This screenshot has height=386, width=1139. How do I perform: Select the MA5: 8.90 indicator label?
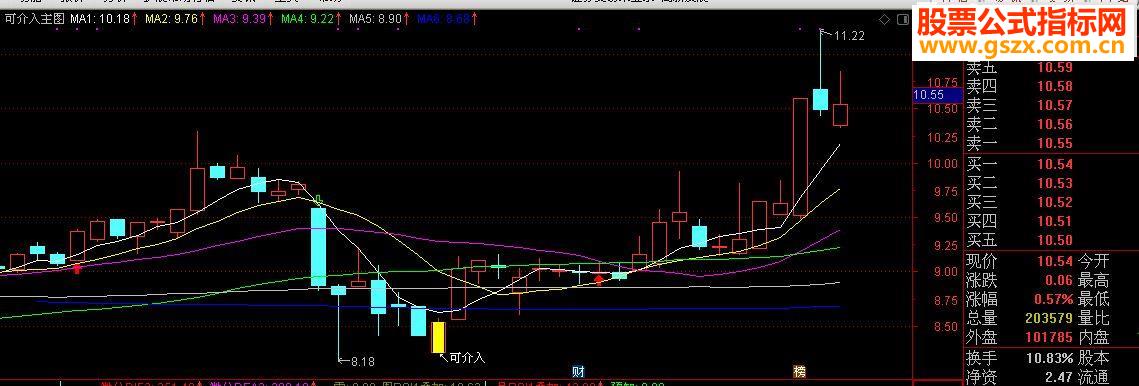(376, 19)
